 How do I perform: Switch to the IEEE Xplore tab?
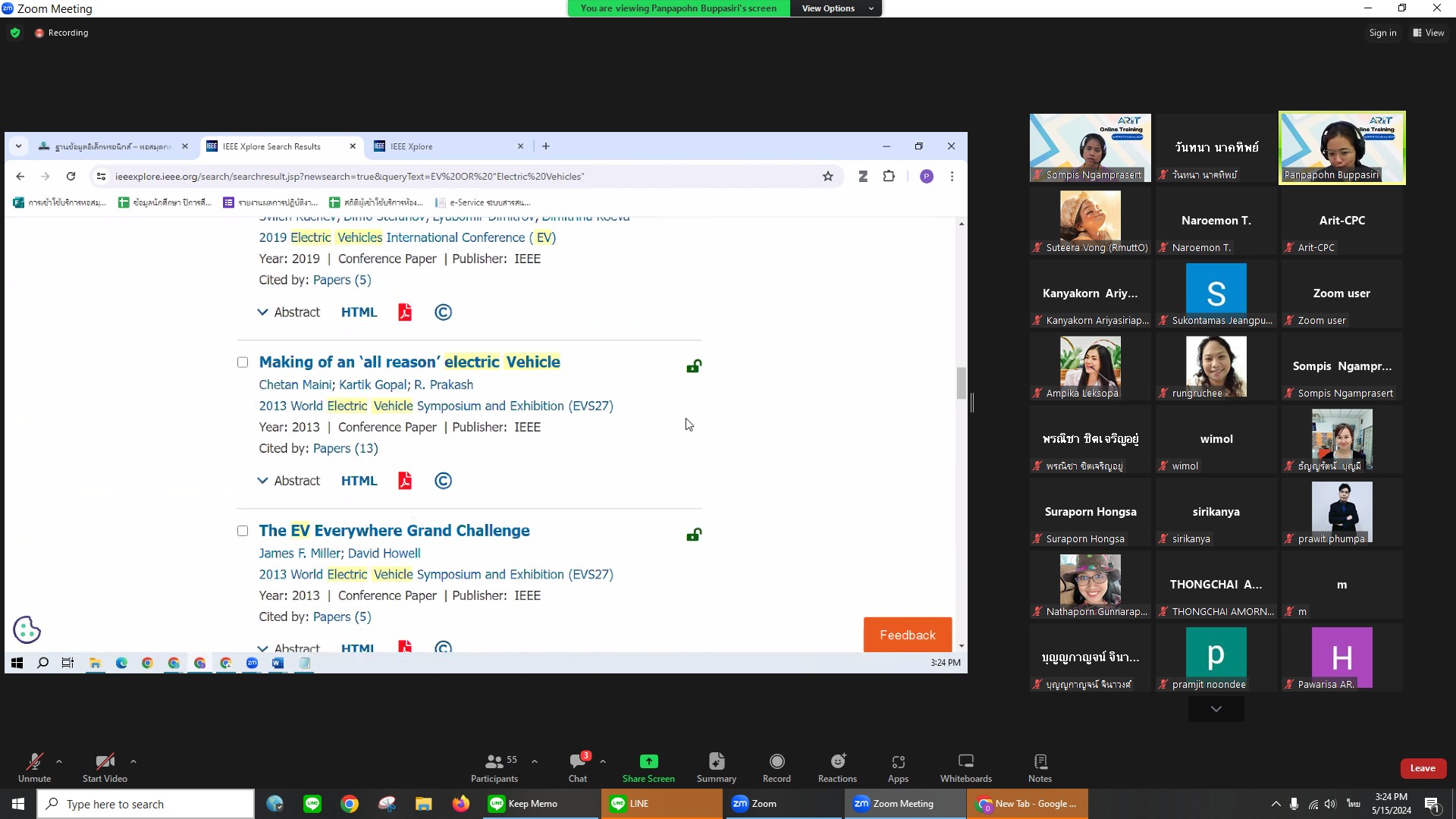point(448,146)
